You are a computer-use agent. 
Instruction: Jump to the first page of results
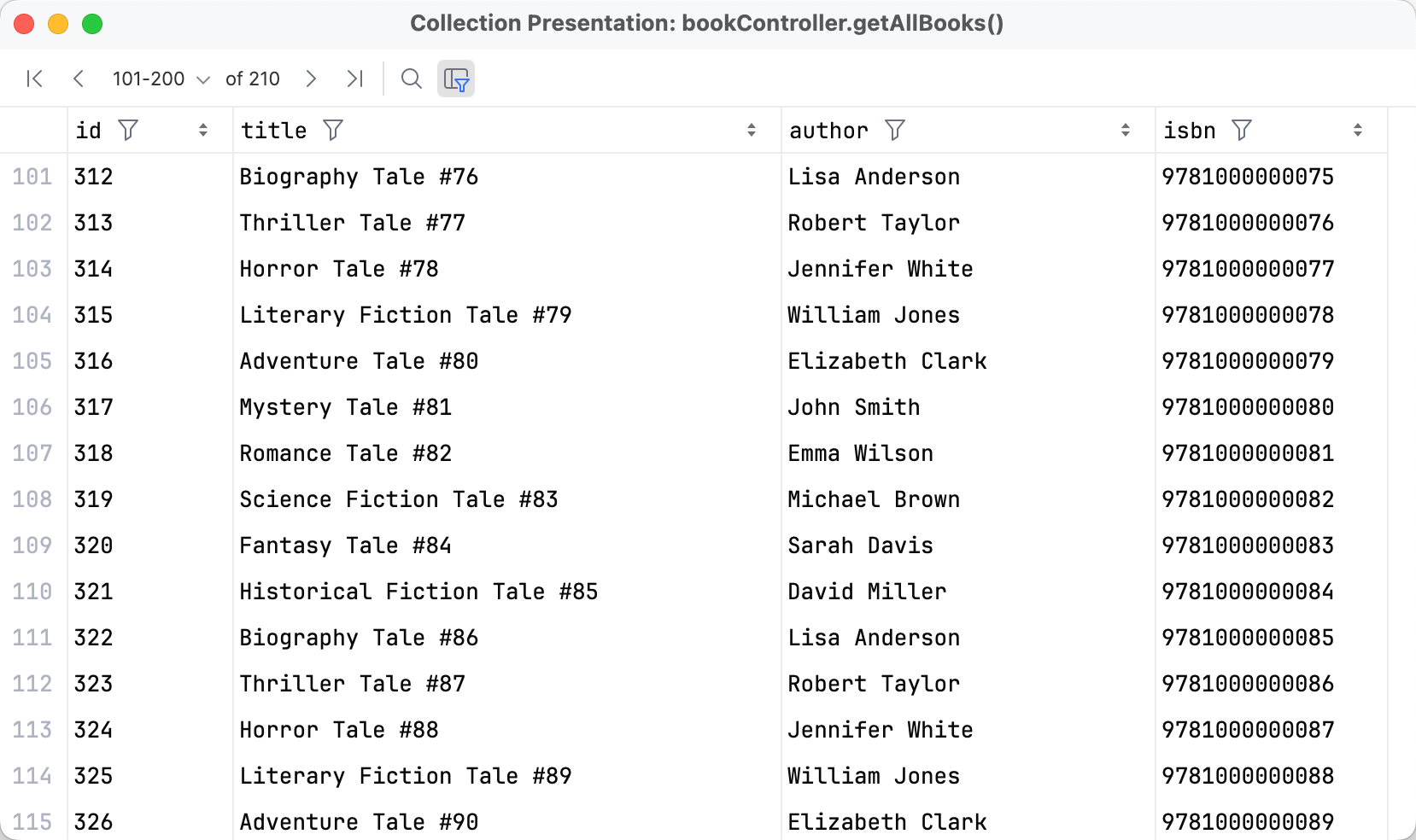click(x=34, y=79)
